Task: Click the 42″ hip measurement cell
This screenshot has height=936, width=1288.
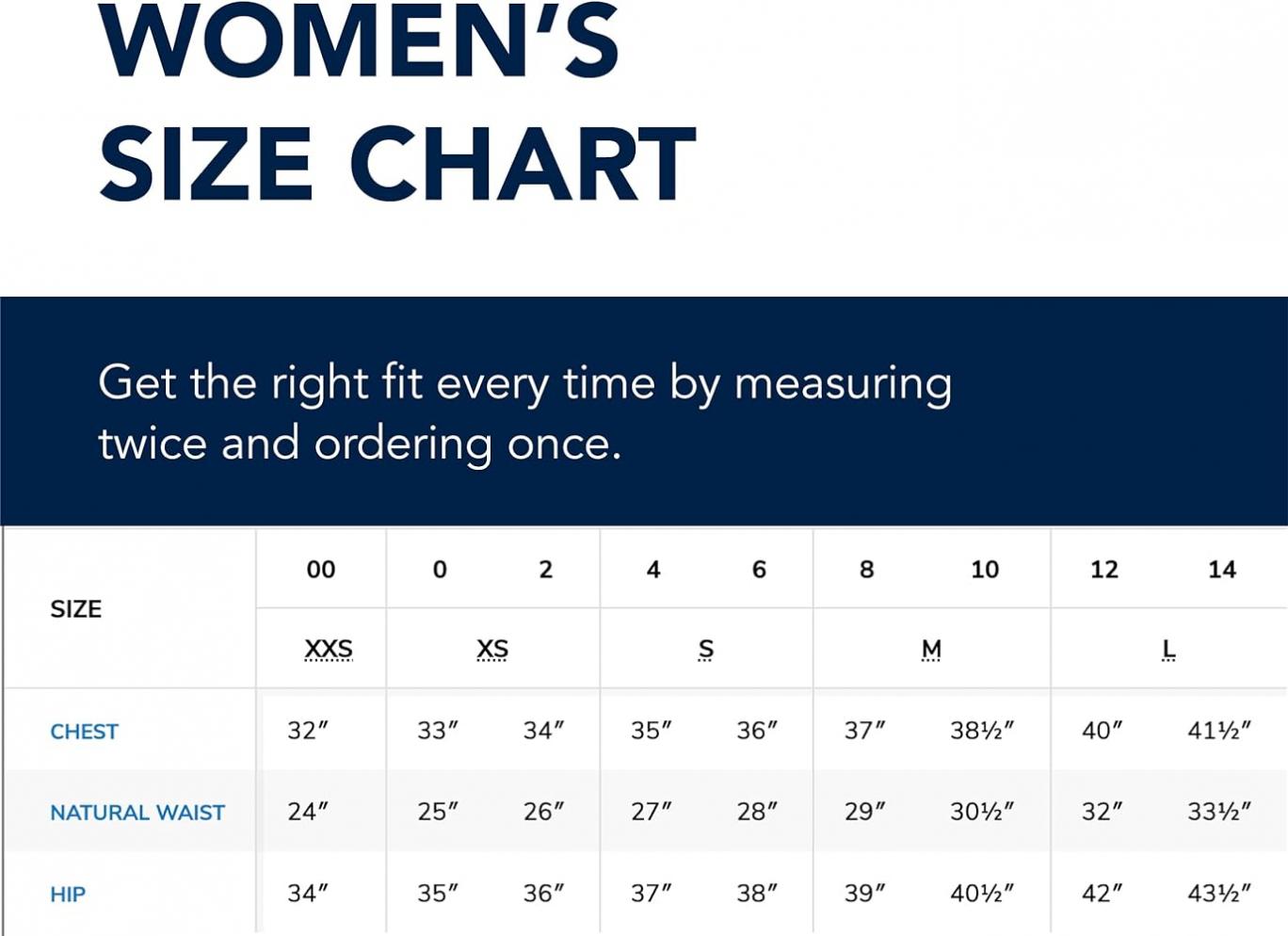Action: (x=1102, y=893)
